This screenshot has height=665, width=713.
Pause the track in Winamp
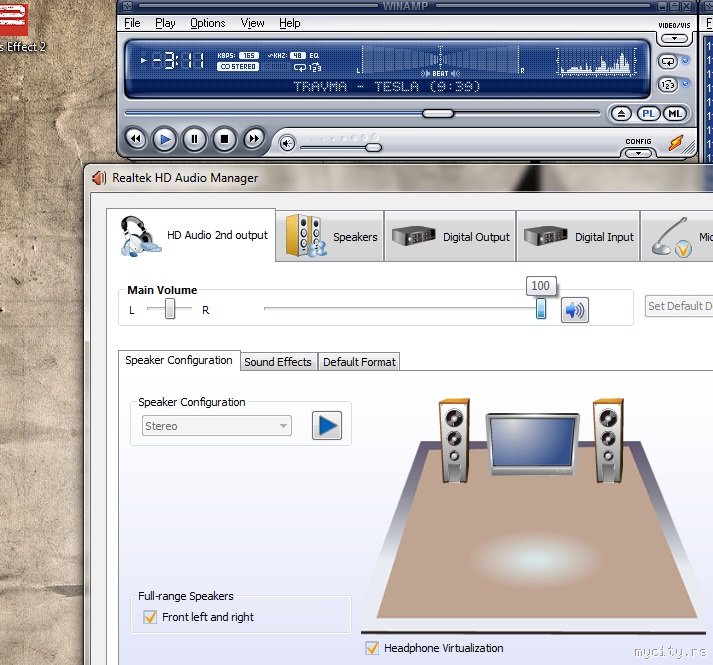click(195, 139)
